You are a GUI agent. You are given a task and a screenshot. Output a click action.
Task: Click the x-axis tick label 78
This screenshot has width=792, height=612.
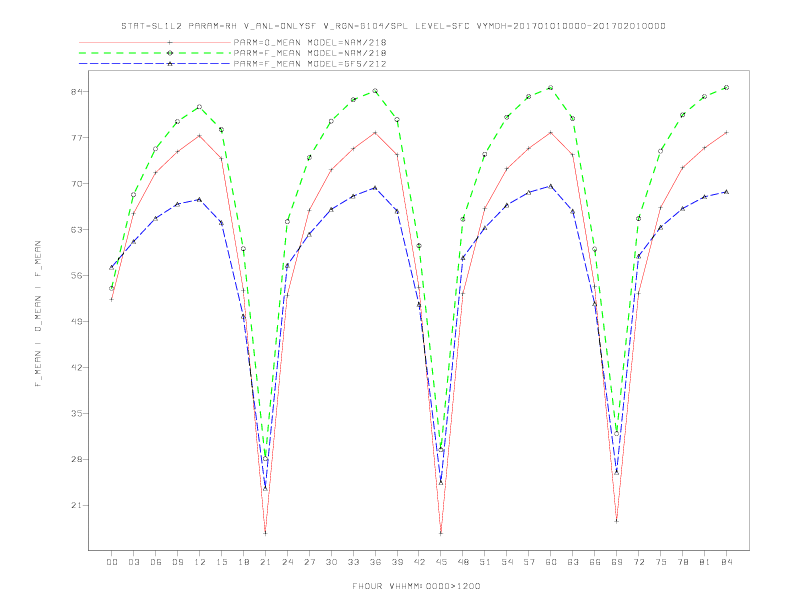tap(683, 562)
